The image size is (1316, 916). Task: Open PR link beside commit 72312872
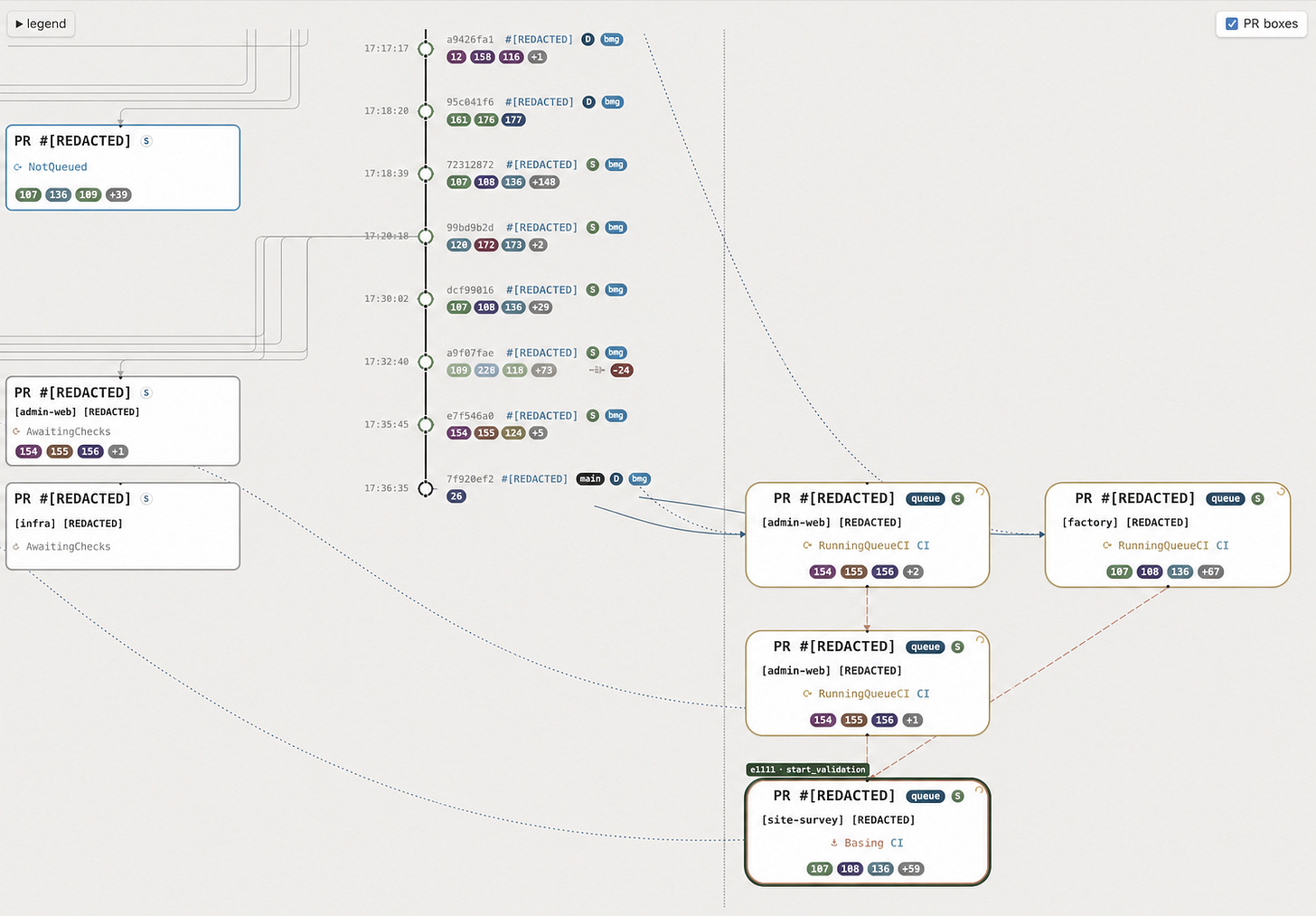click(x=541, y=165)
